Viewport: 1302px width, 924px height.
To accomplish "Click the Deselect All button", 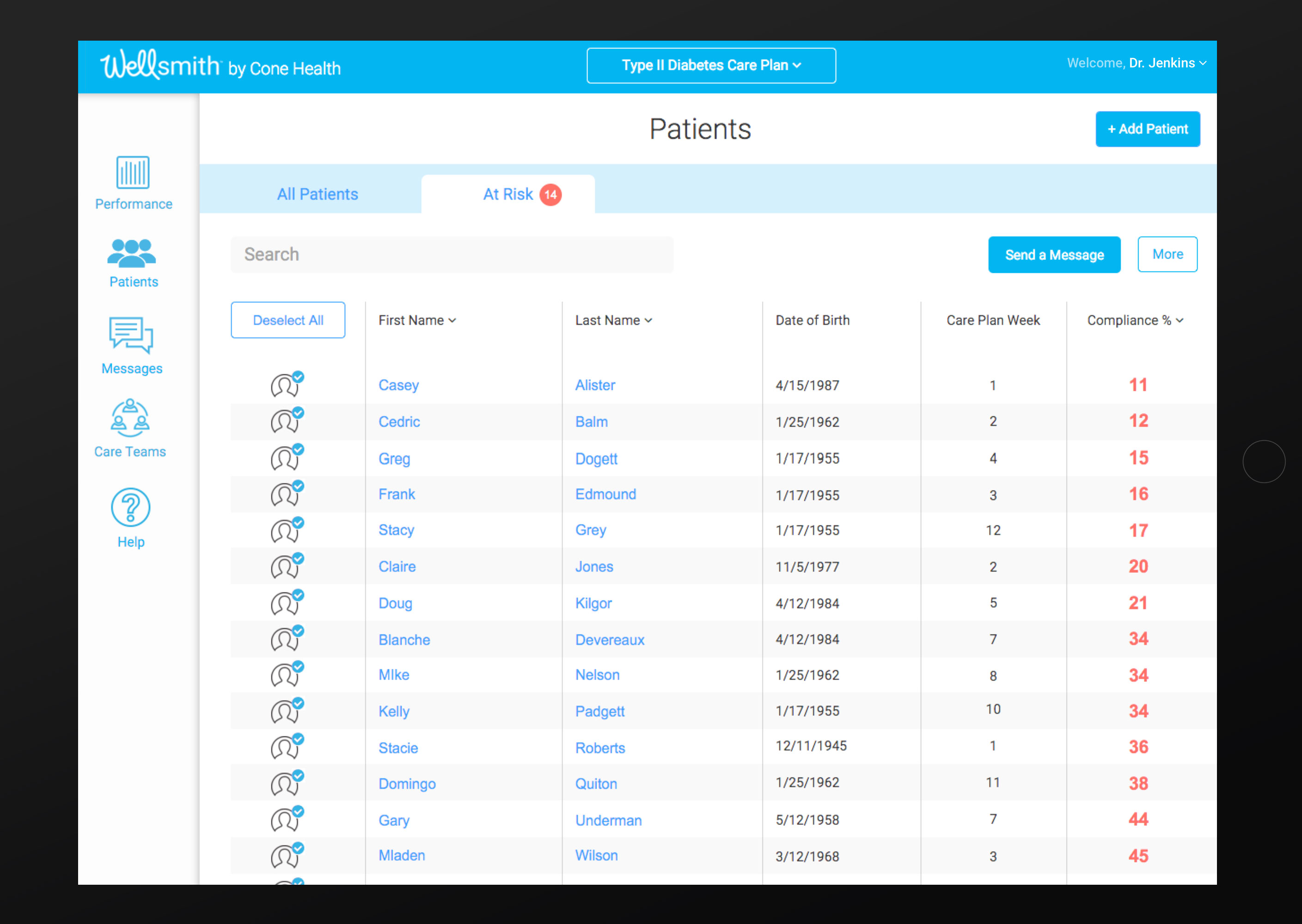I will tap(288, 320).
